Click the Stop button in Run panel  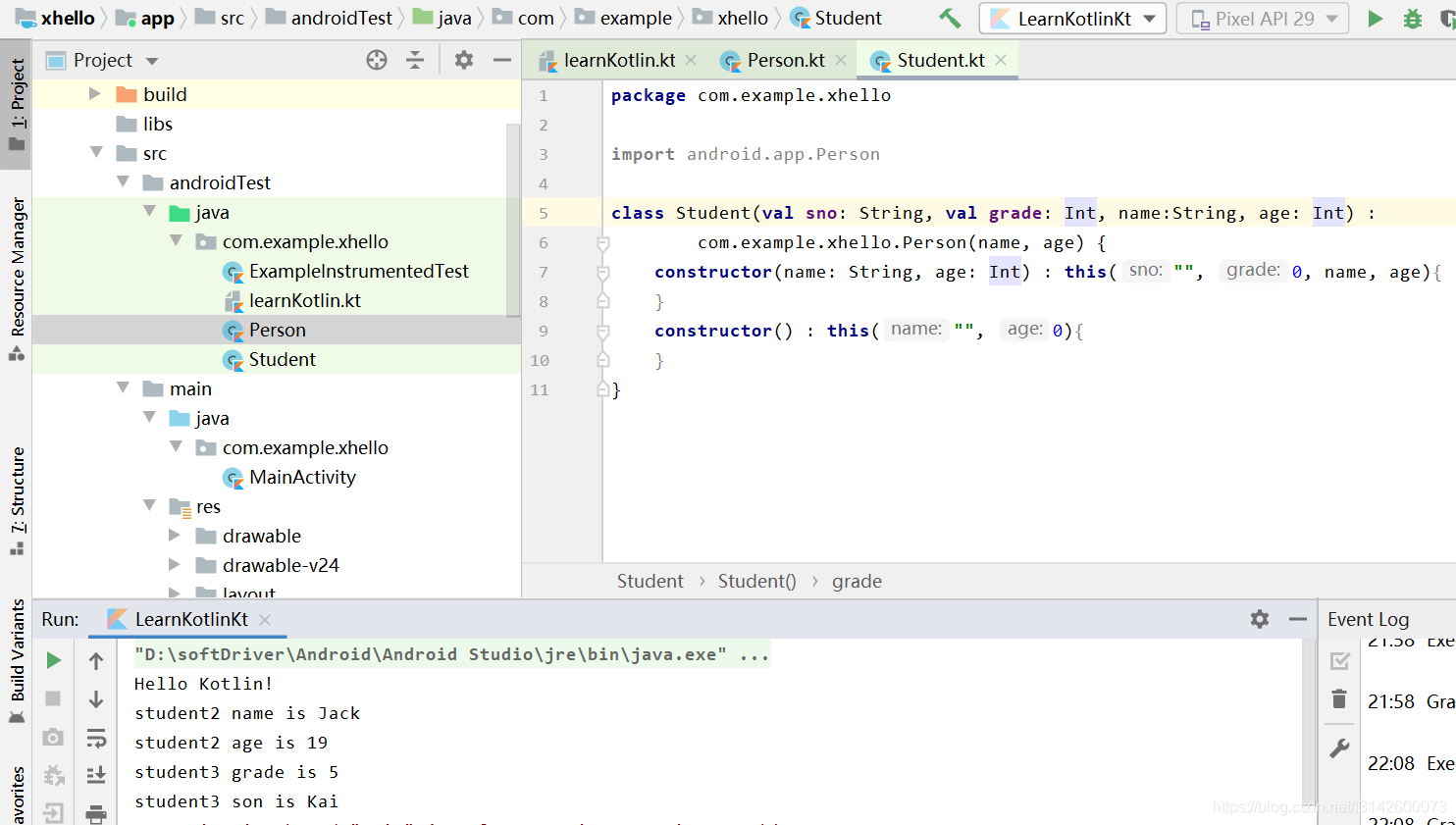click(x=54, y=698)
